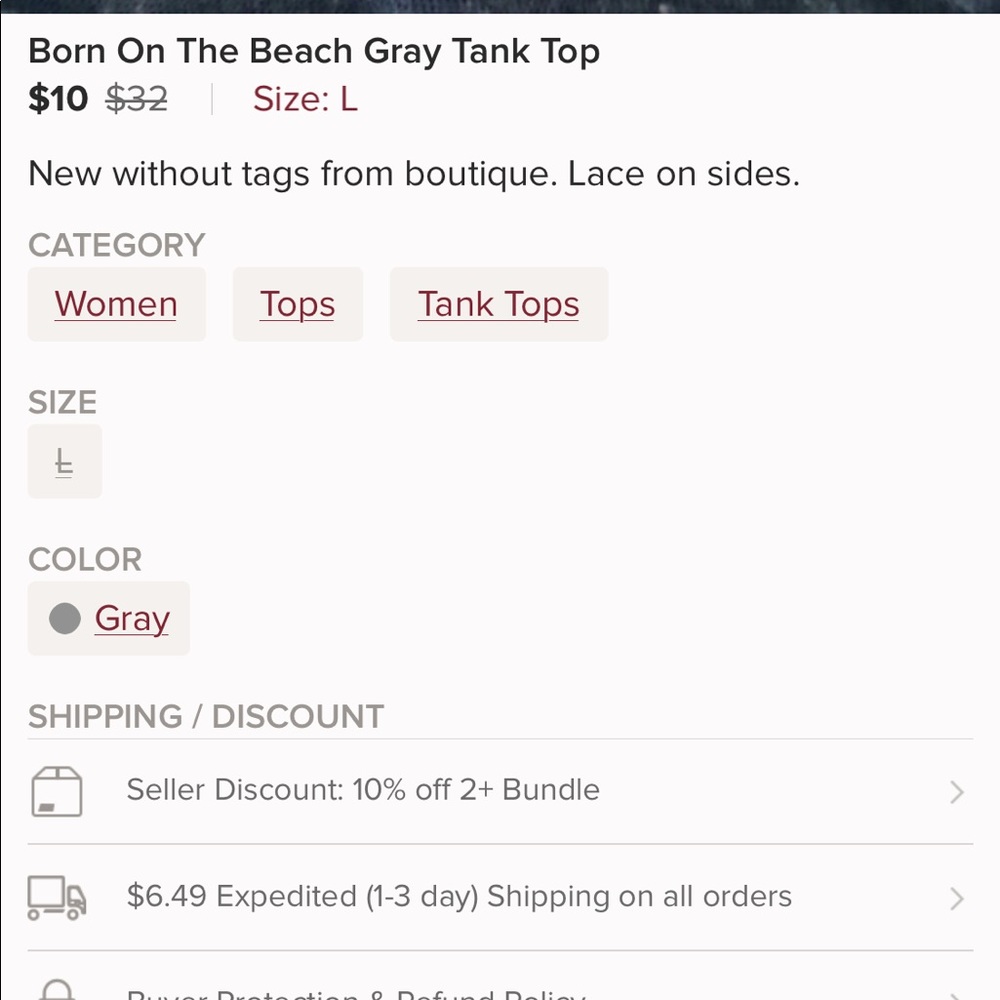Click the icon beside Buyer Protection row

point(57,990)
